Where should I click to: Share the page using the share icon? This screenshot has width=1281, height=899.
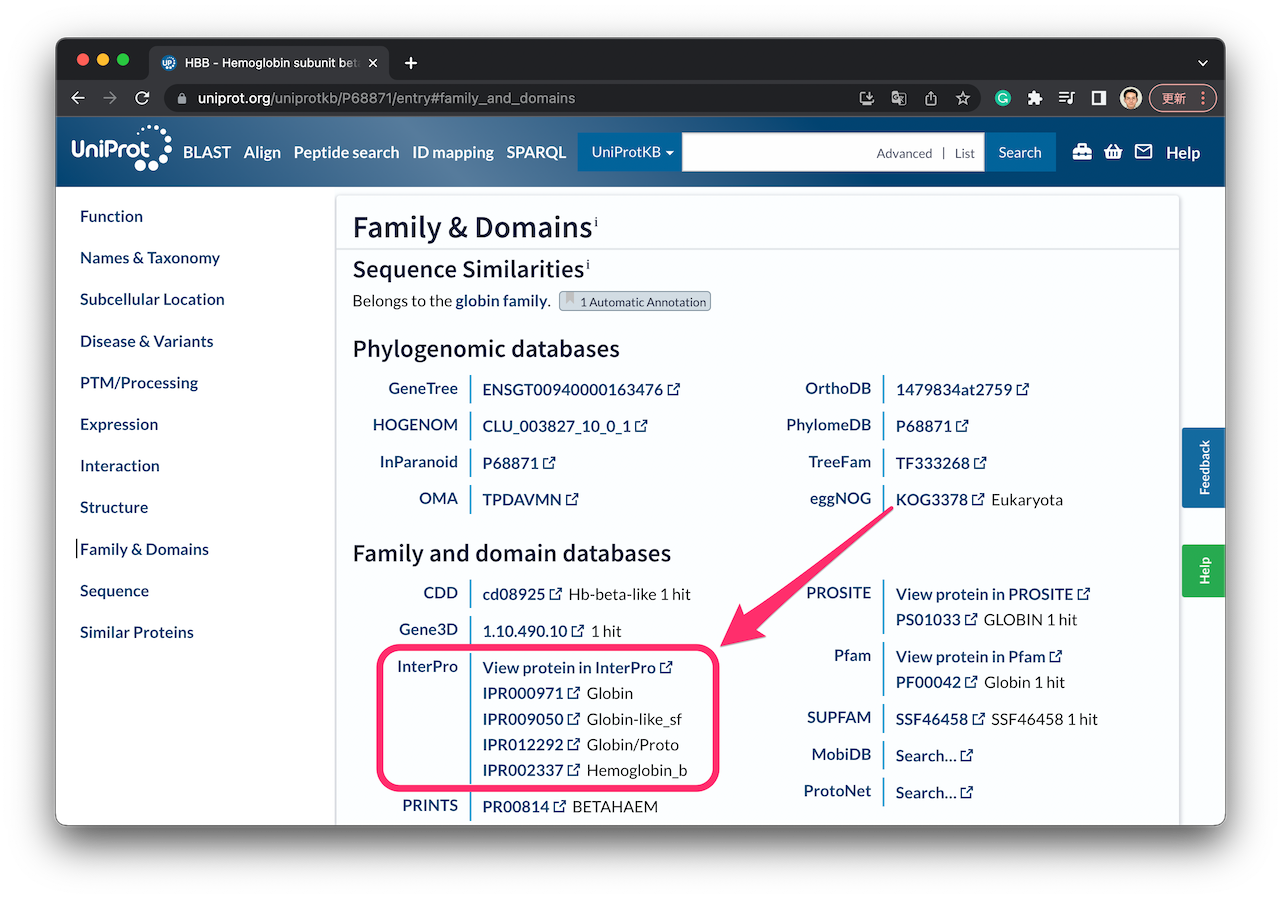pyautogui.click(x=930, y=98)
